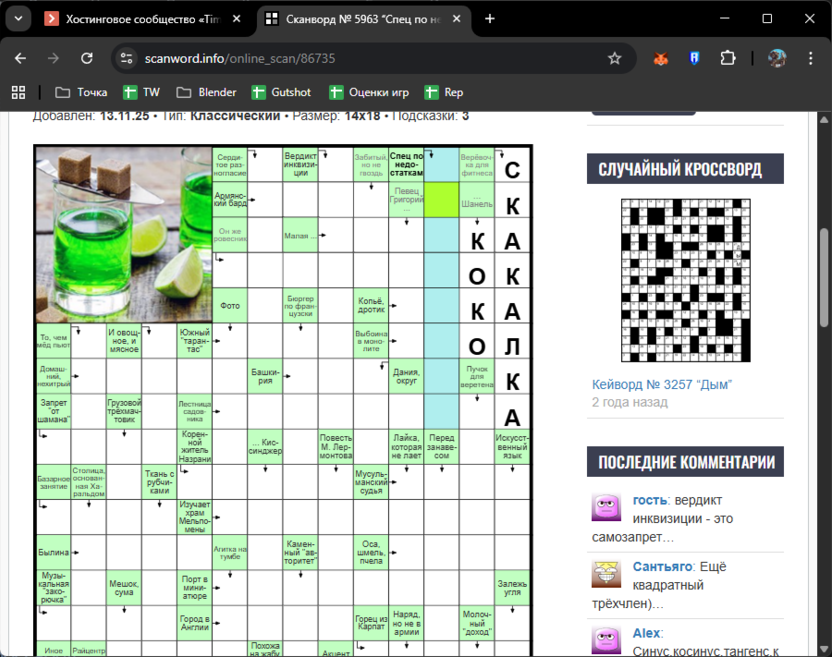Open the Blender bookmarks folder

[x=207, y=92]
